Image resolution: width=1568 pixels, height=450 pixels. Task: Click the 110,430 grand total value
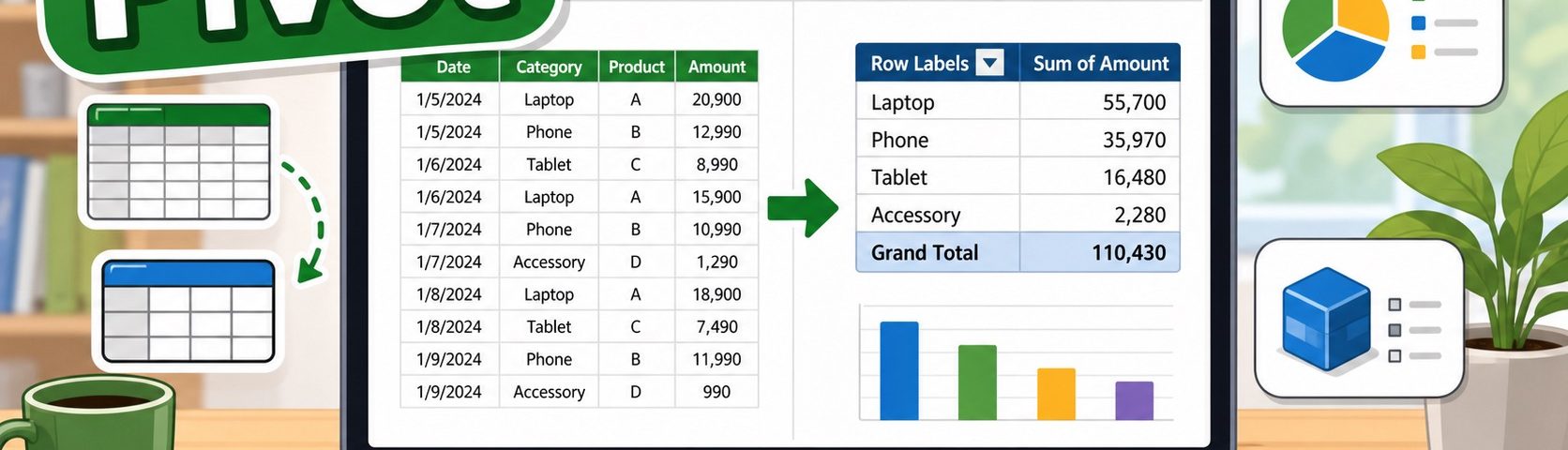tap(1128, 252)
